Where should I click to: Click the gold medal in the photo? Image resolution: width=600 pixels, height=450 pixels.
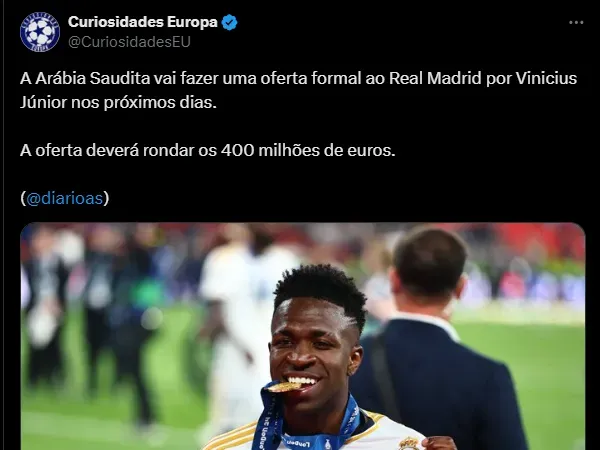[284, 387]
